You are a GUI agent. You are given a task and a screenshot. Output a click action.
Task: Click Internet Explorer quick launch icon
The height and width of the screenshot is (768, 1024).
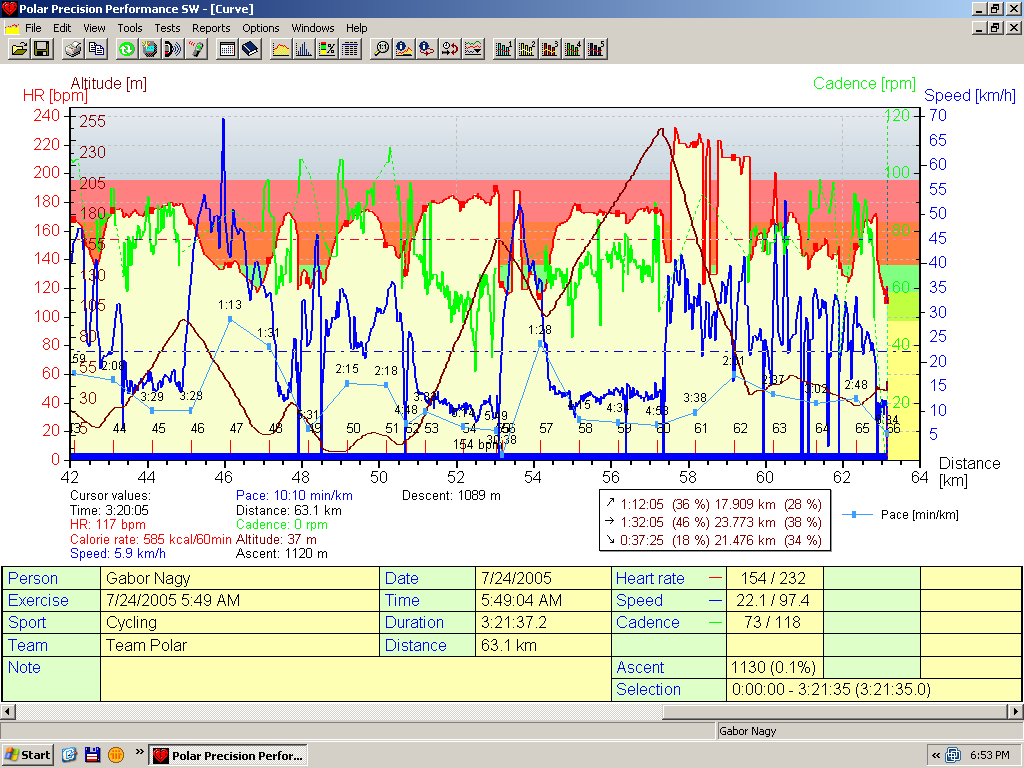point(69,755)
